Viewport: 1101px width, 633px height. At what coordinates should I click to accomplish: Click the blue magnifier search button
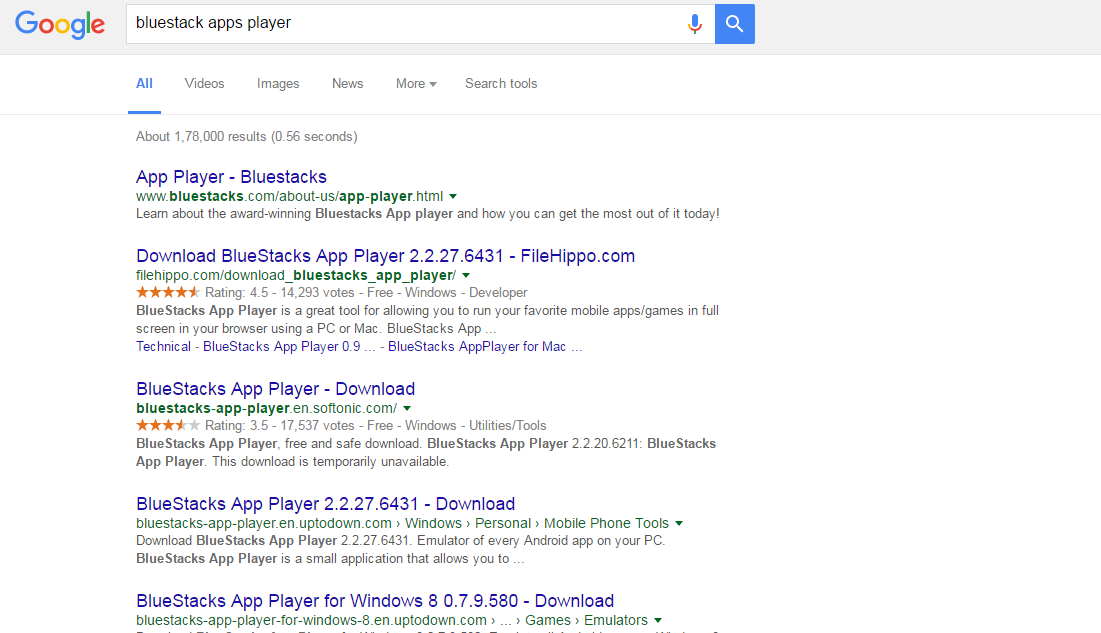[x=734, y=24]
